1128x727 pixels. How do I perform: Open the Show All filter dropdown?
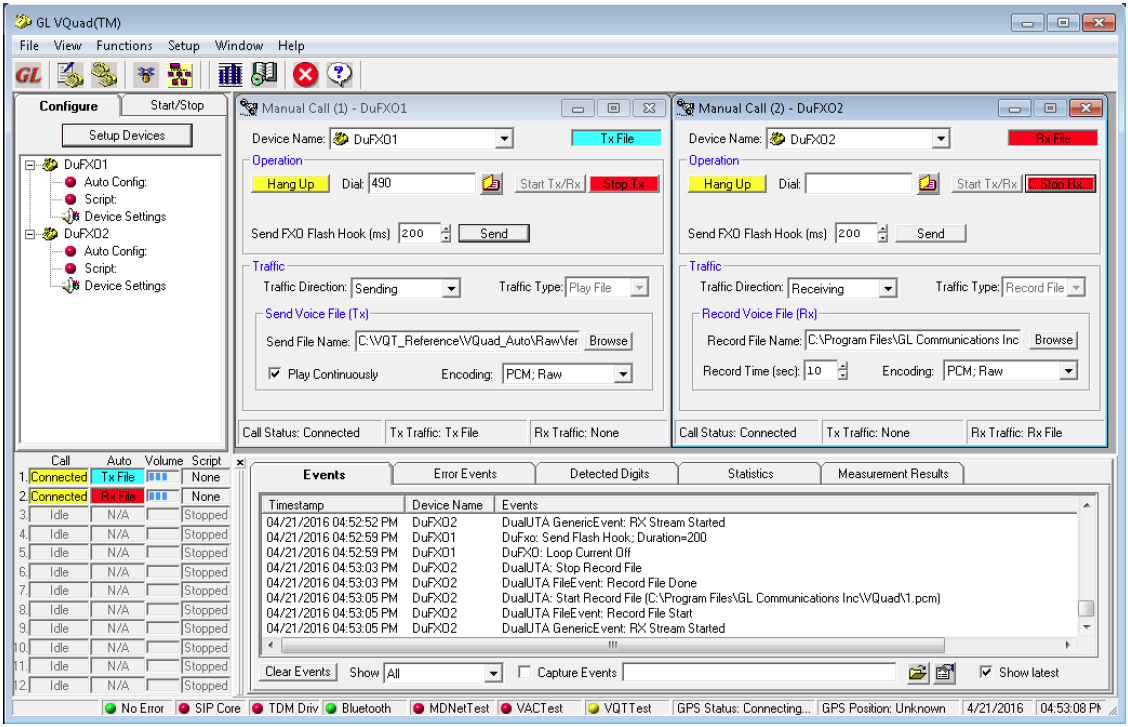[x=493, y=674]
